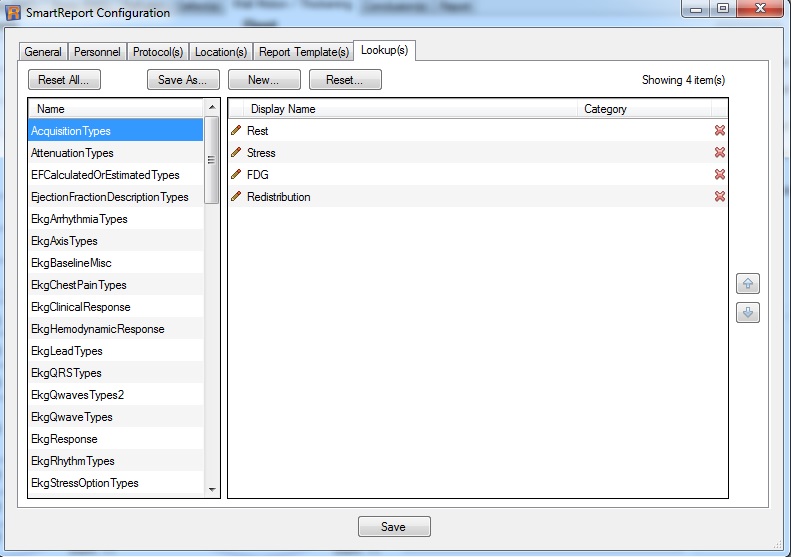This screenshot has width=791, height=557.
Task: Move selected item down with arrow button
Action: [747, 313]
